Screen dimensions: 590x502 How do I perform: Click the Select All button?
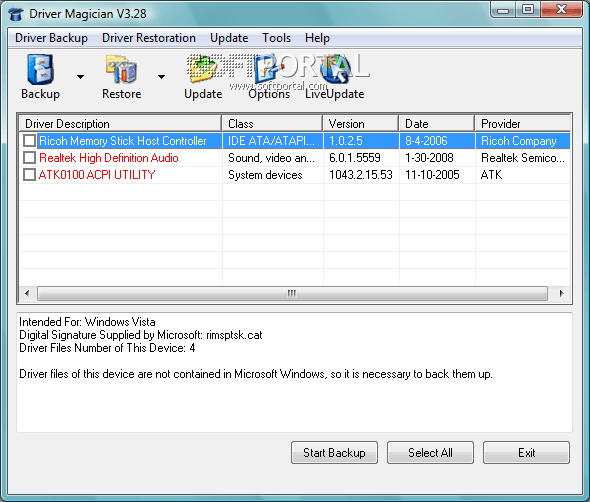pos(430,452)
